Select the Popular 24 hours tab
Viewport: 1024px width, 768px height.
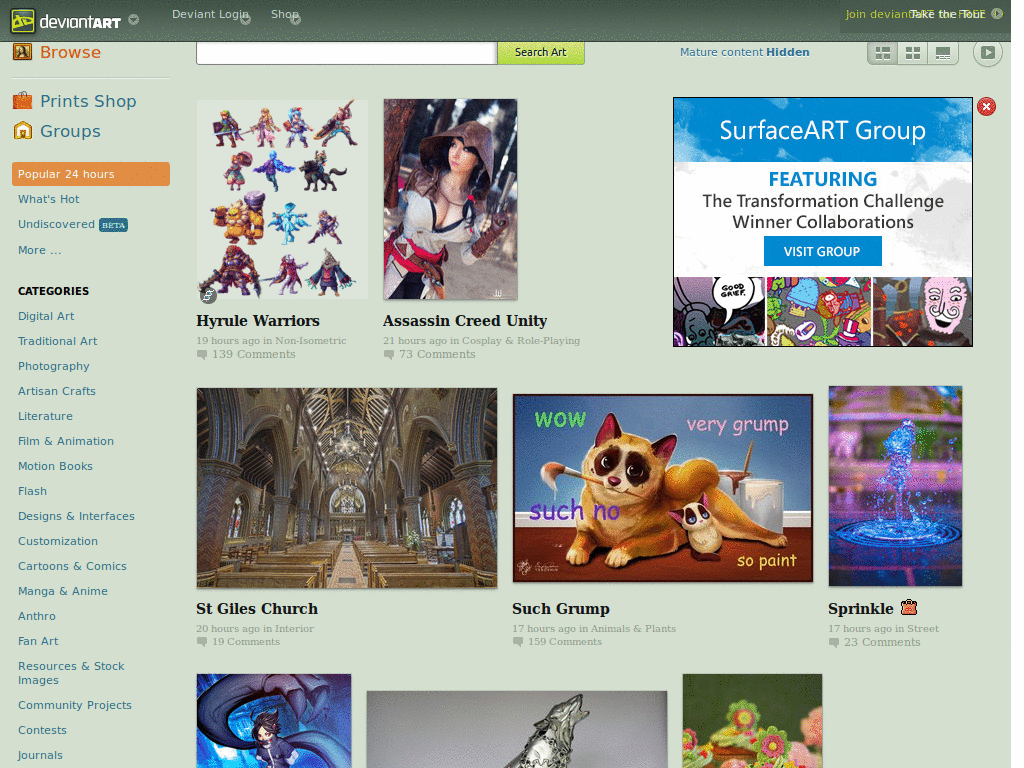[91, 174]
